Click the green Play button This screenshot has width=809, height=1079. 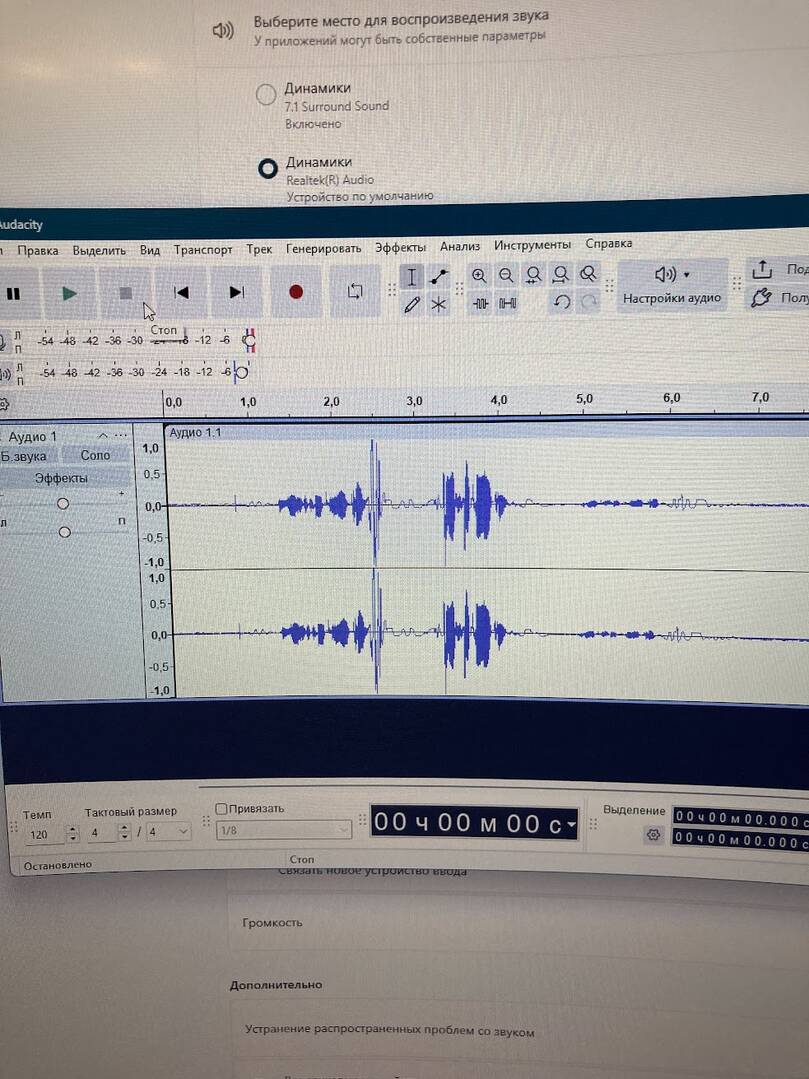(69, 293)
